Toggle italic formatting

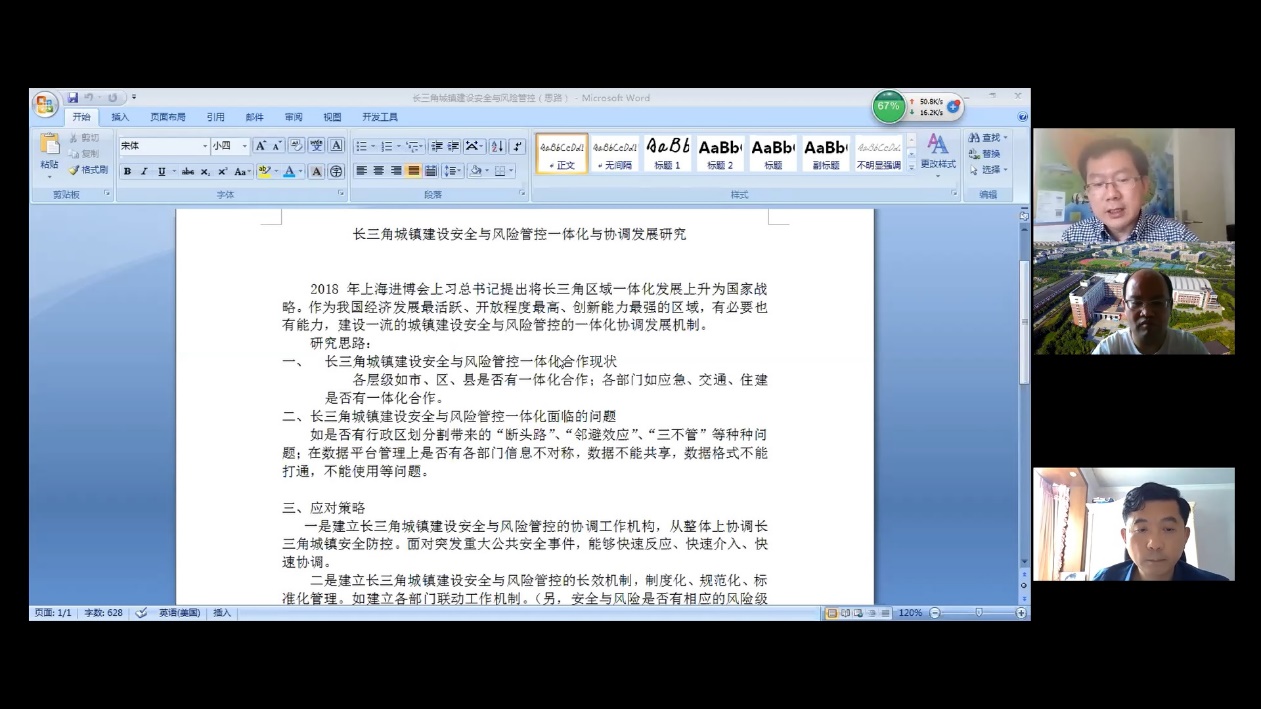click(143, 172)
